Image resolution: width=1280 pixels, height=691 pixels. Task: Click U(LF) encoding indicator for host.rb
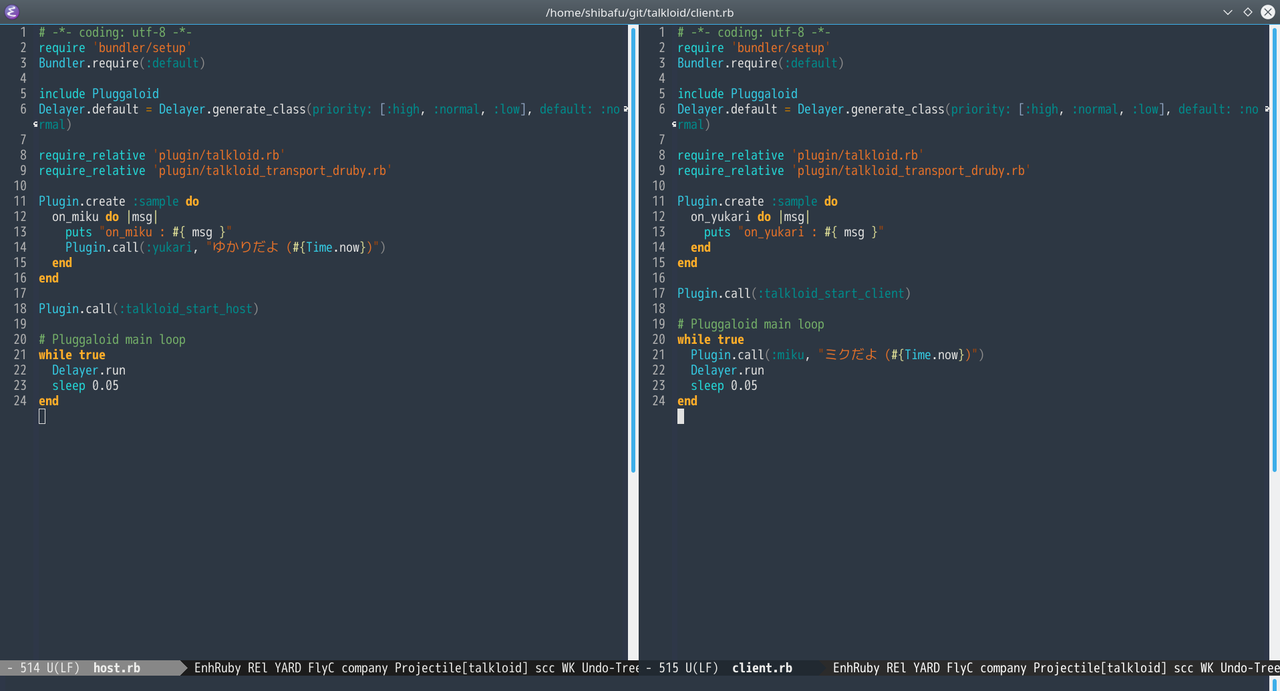[x=62, y=667]
